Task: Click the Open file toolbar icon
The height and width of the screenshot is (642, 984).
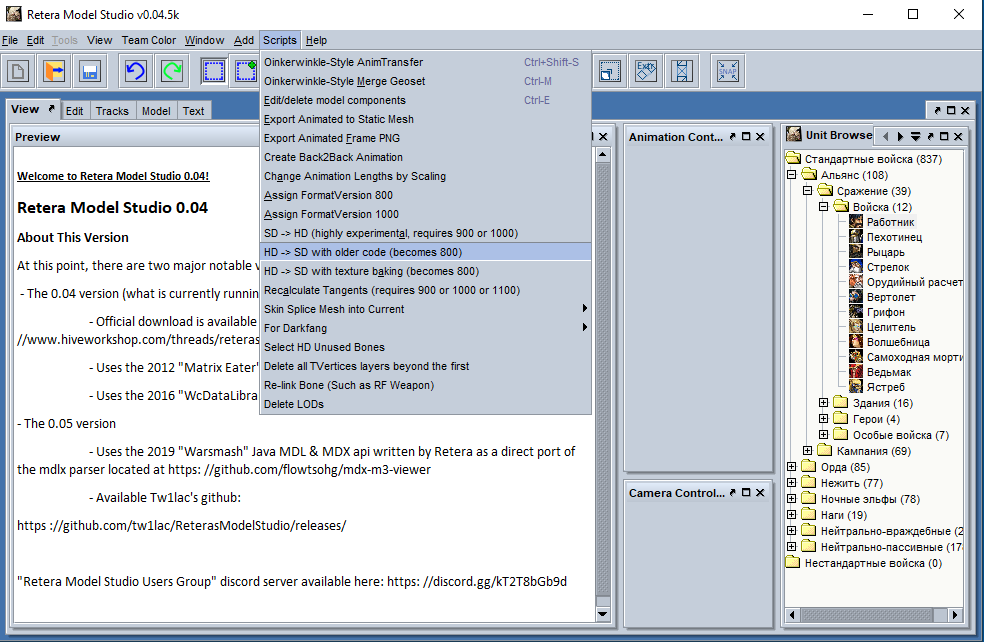Action: tap(54, 71)
